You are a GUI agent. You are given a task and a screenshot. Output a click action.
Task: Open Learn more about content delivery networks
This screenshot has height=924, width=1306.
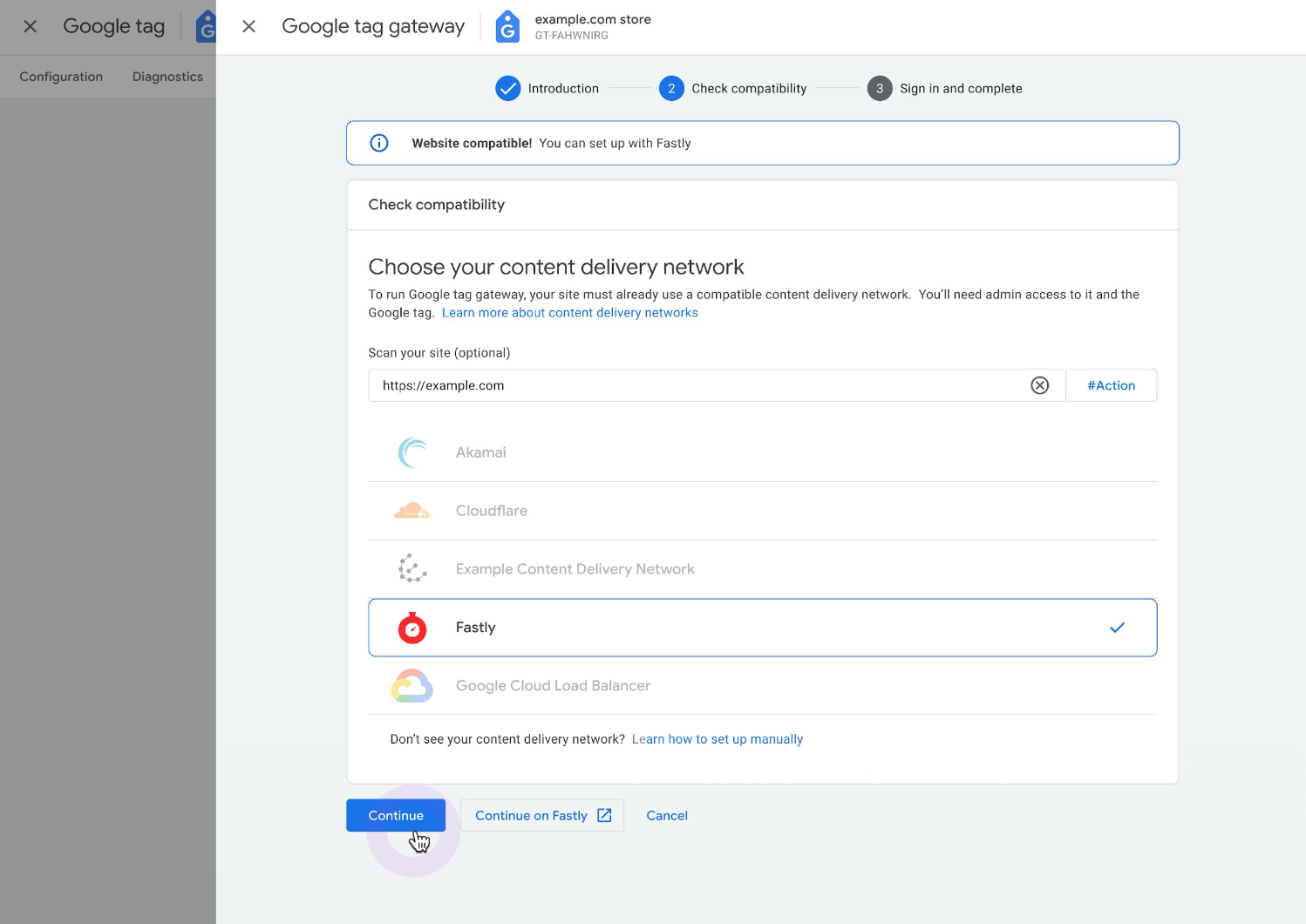click(x=570, y=312)
